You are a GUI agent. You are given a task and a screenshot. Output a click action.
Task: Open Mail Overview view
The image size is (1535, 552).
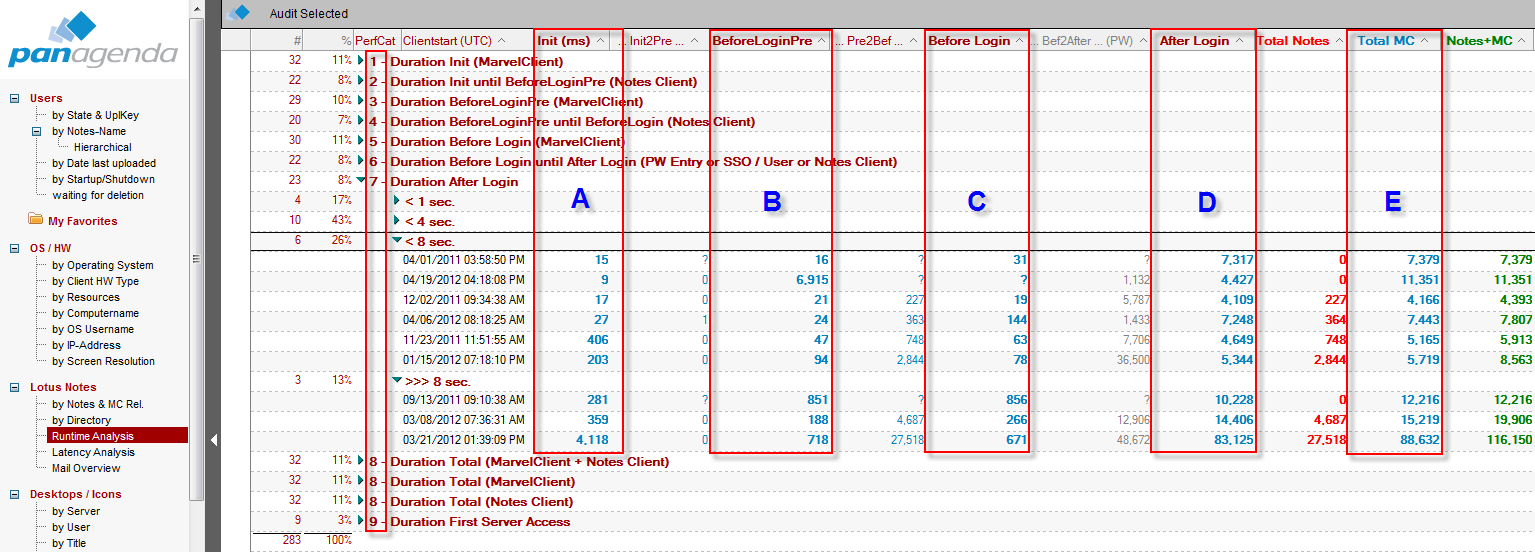(x=86, y=468)
